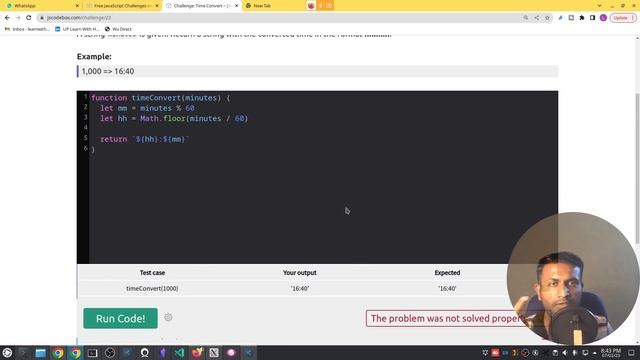Click the '16:40' value under Your output
The height and width of the screenshot is (360, 640).
point(300,288)
